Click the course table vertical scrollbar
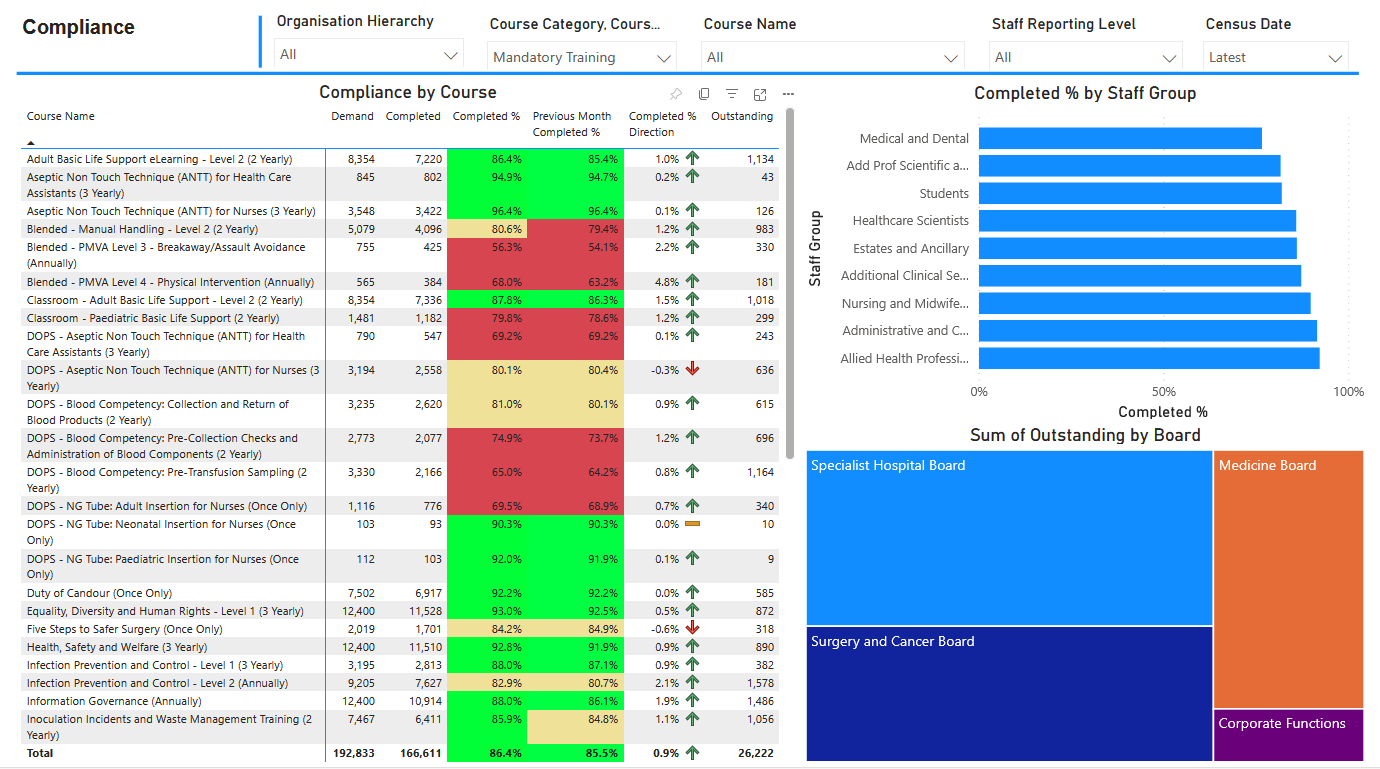Viewport: 1380px width, 769px height. tap(790, 283)
